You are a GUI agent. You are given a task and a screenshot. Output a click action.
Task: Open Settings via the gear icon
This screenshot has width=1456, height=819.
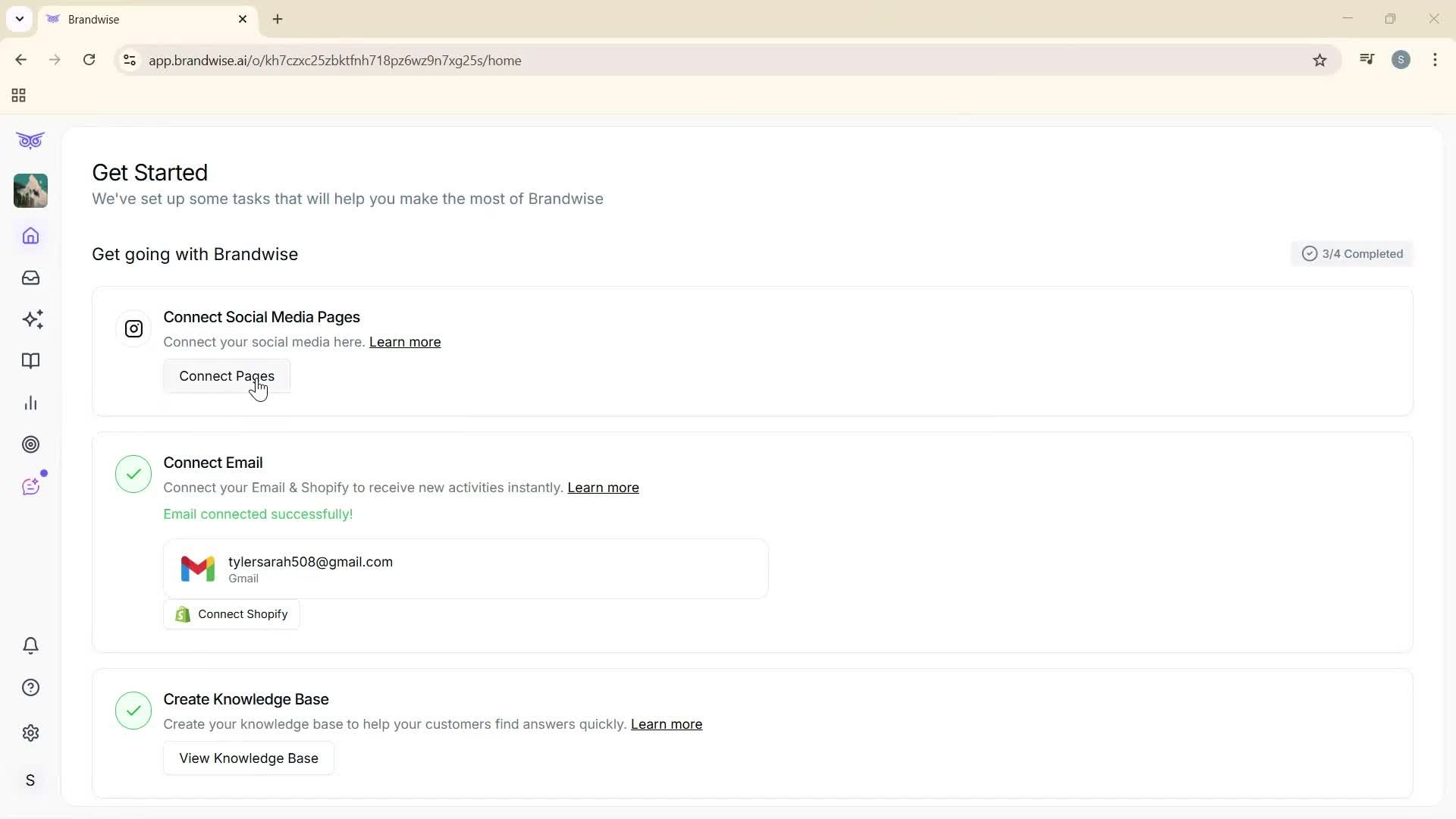30,733
